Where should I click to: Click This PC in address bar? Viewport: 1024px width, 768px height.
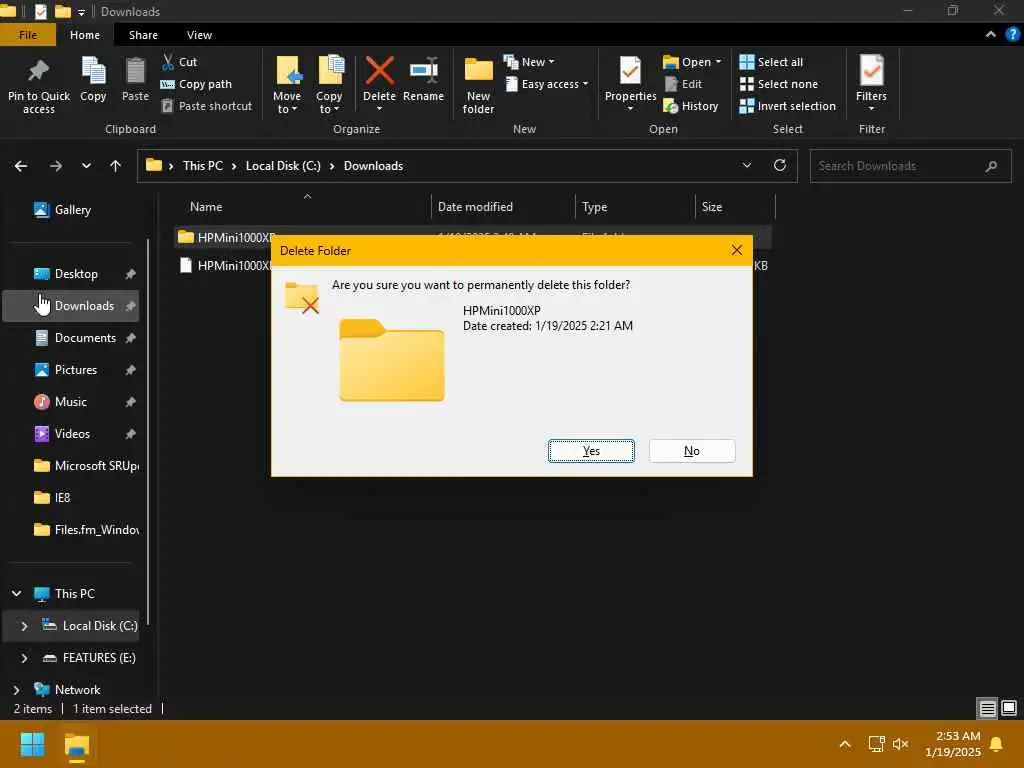[202, 166]
